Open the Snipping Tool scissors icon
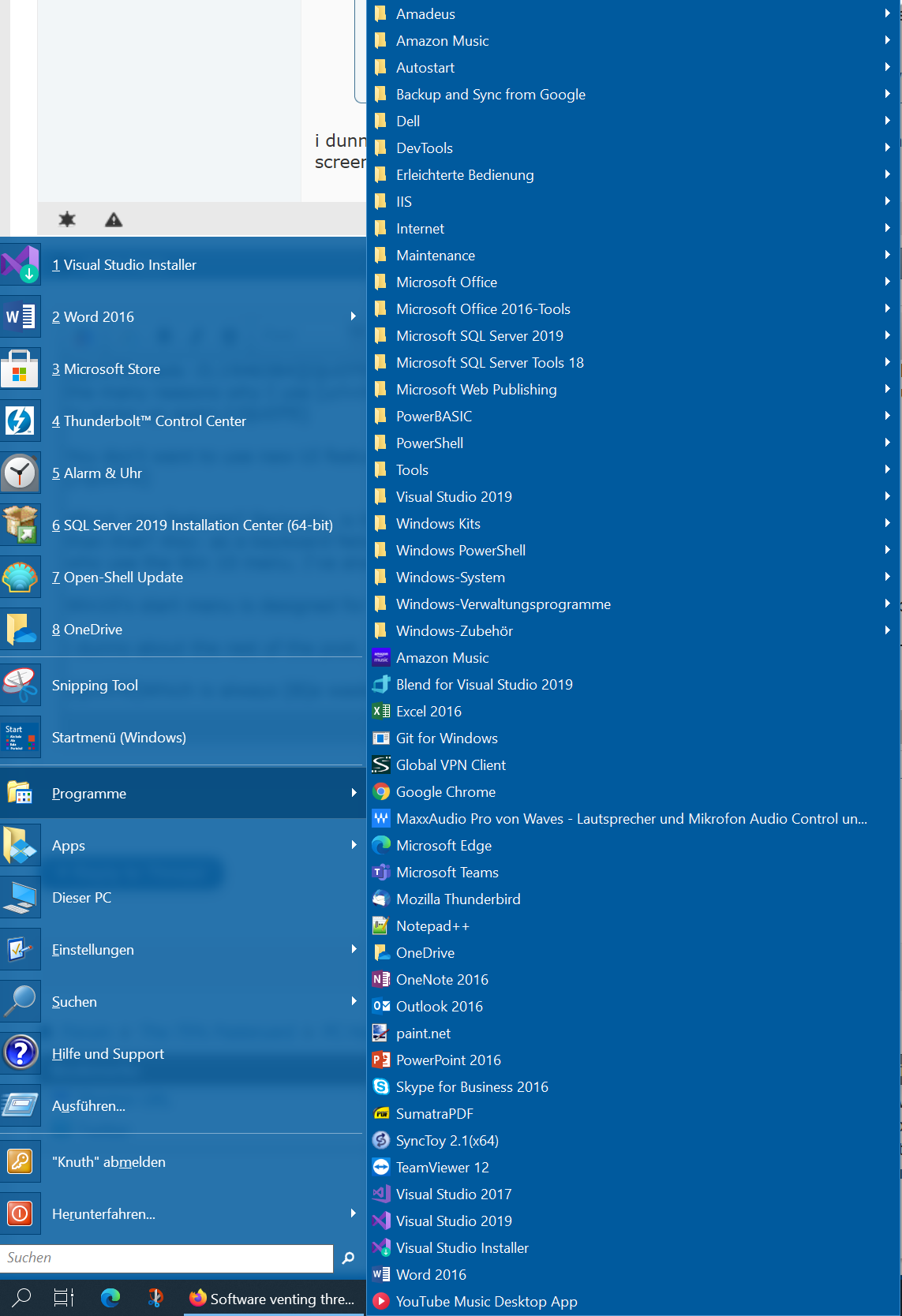Image resolution: width=902 pixels, height=1316 pixels. click(21, 686)
